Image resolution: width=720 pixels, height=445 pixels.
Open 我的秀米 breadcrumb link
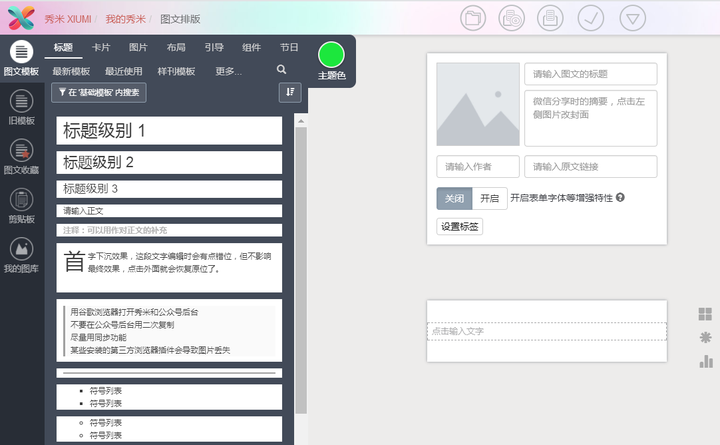tap(126, 19)
